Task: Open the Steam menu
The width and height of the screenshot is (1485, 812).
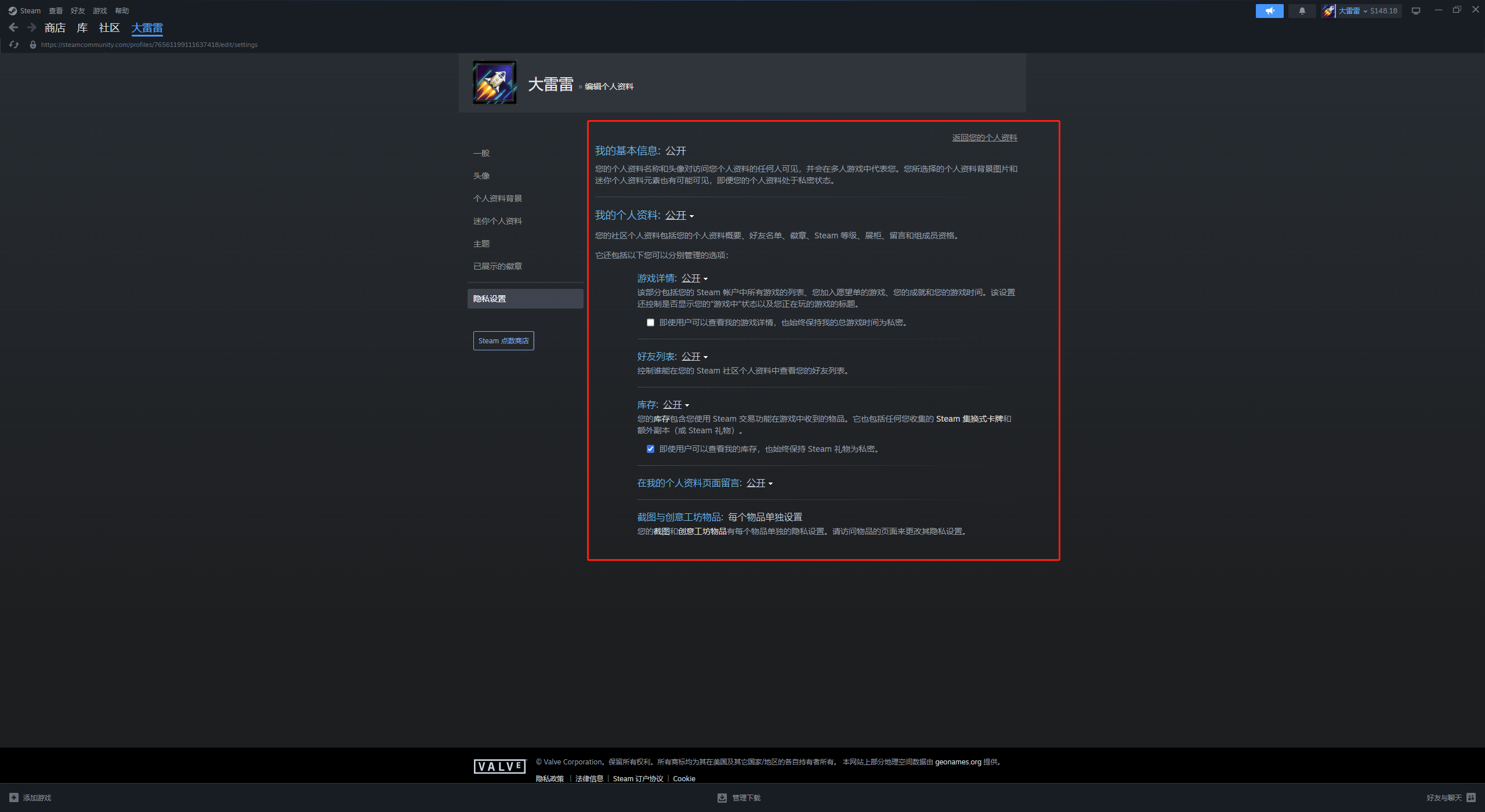Action: coord(30,11)
